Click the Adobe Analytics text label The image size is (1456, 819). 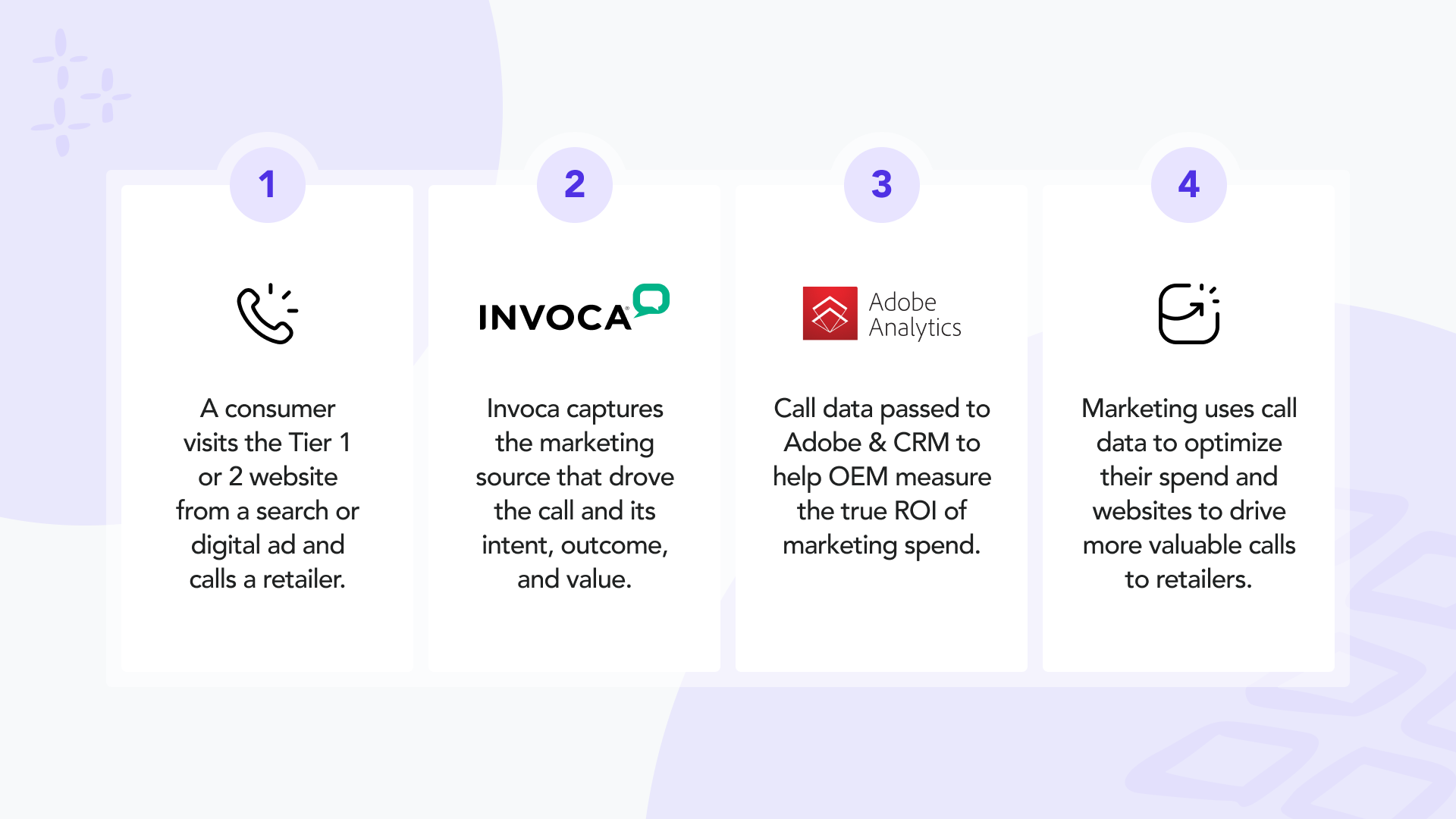(x=915, y=315)
